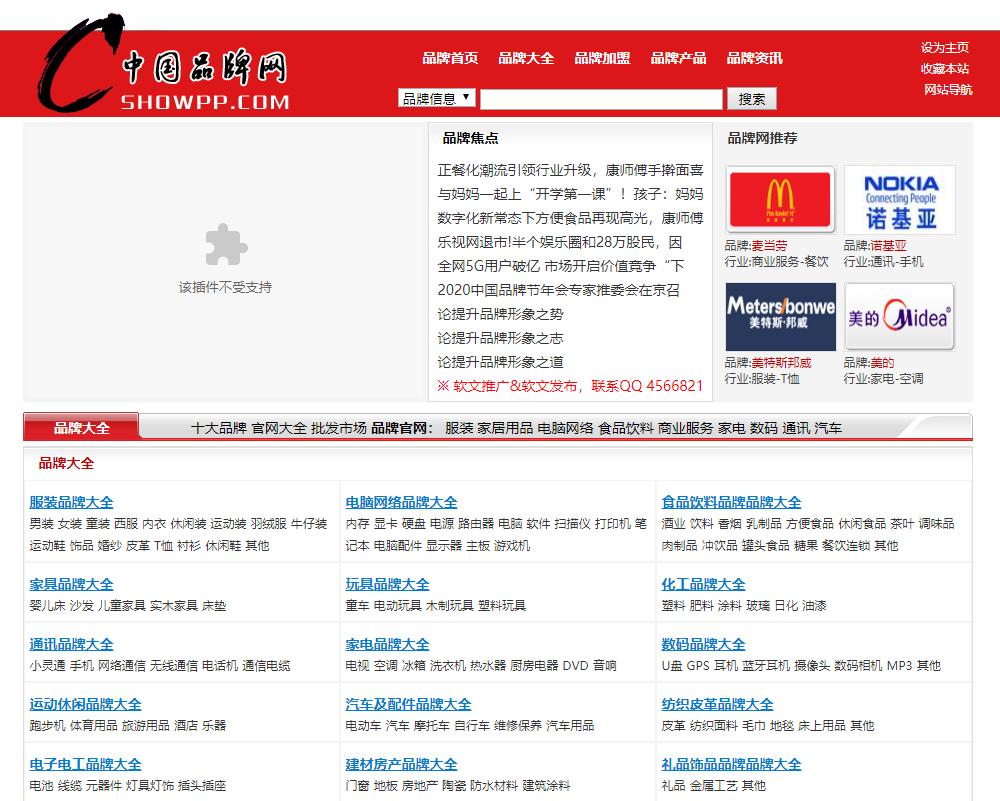Image resolution: width=1000 pixels, height=801 pixels.
Task: Select the Meters/bonwe 美特斯邦威 logo
Action: (780, 317)
